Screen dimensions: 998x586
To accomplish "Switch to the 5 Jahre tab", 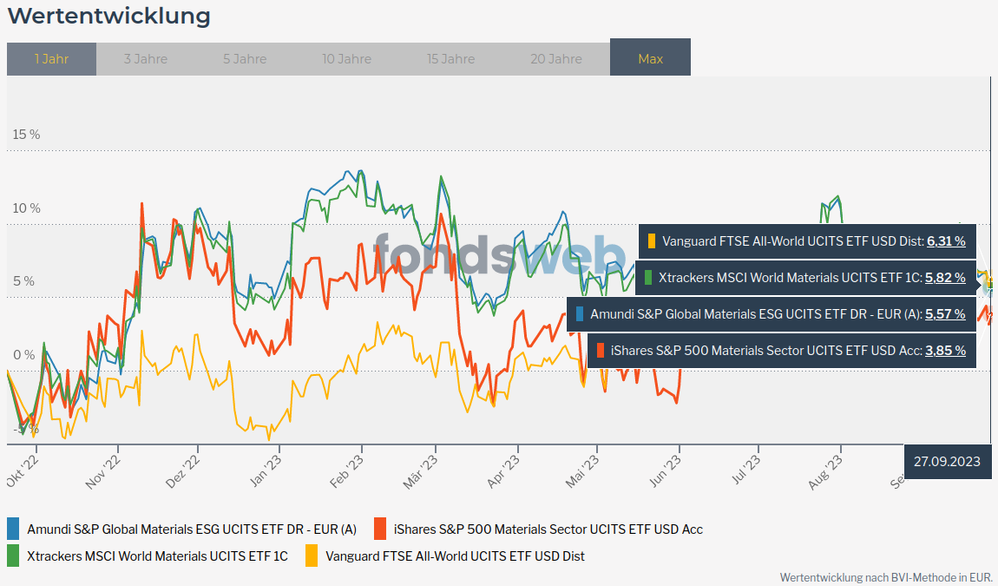I will click(x=245, y=59).
